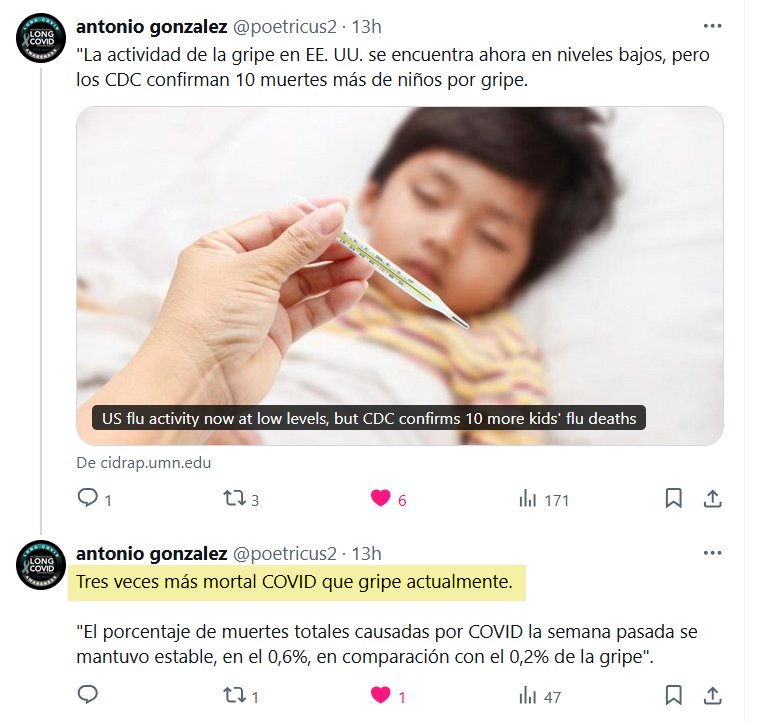The image size is (764, 722).
Task: Unlike the first tweet with 6 likes
Action: click(388, 499)
